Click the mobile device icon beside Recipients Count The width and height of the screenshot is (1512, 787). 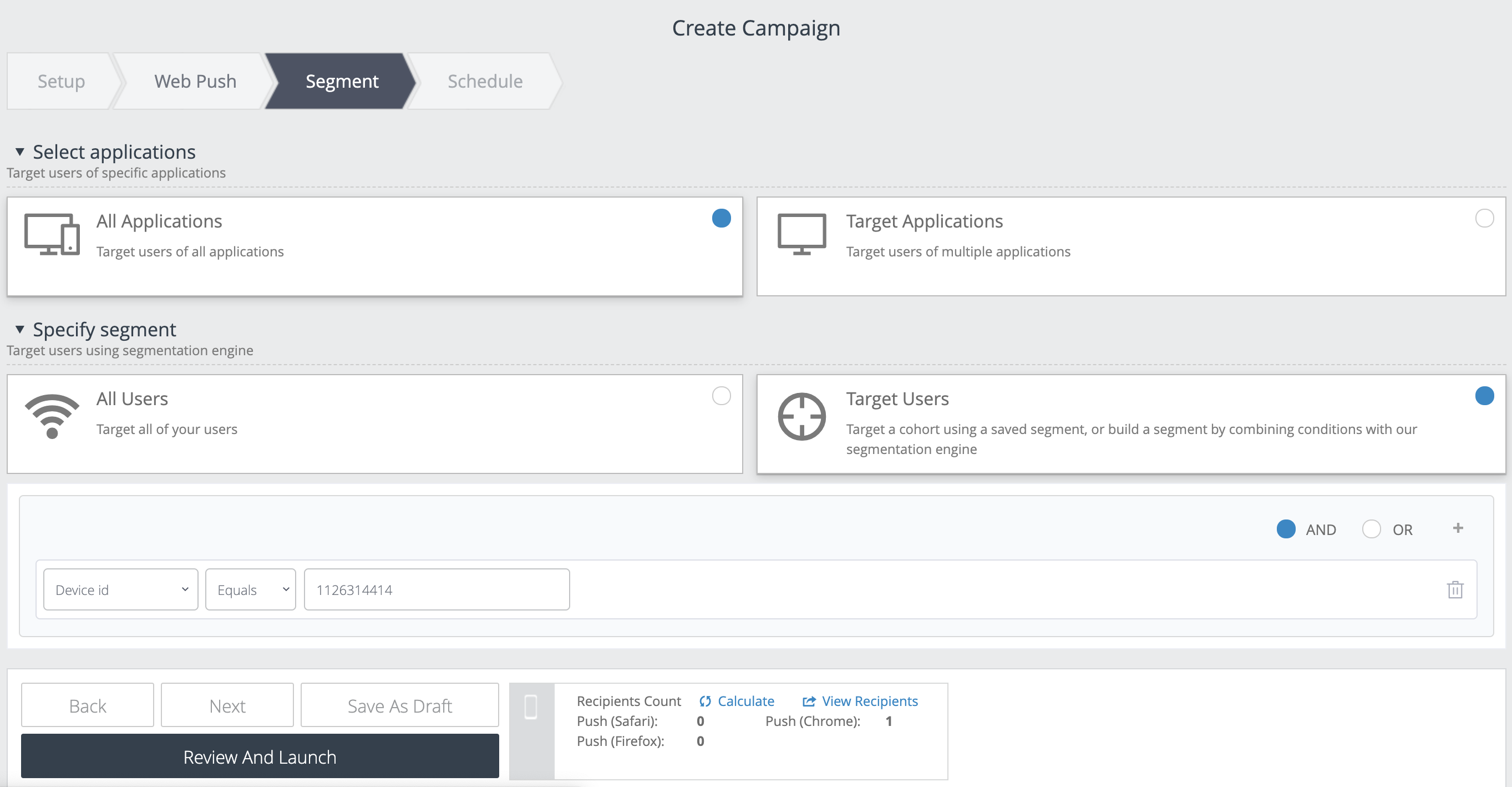(x=531, y=707)
